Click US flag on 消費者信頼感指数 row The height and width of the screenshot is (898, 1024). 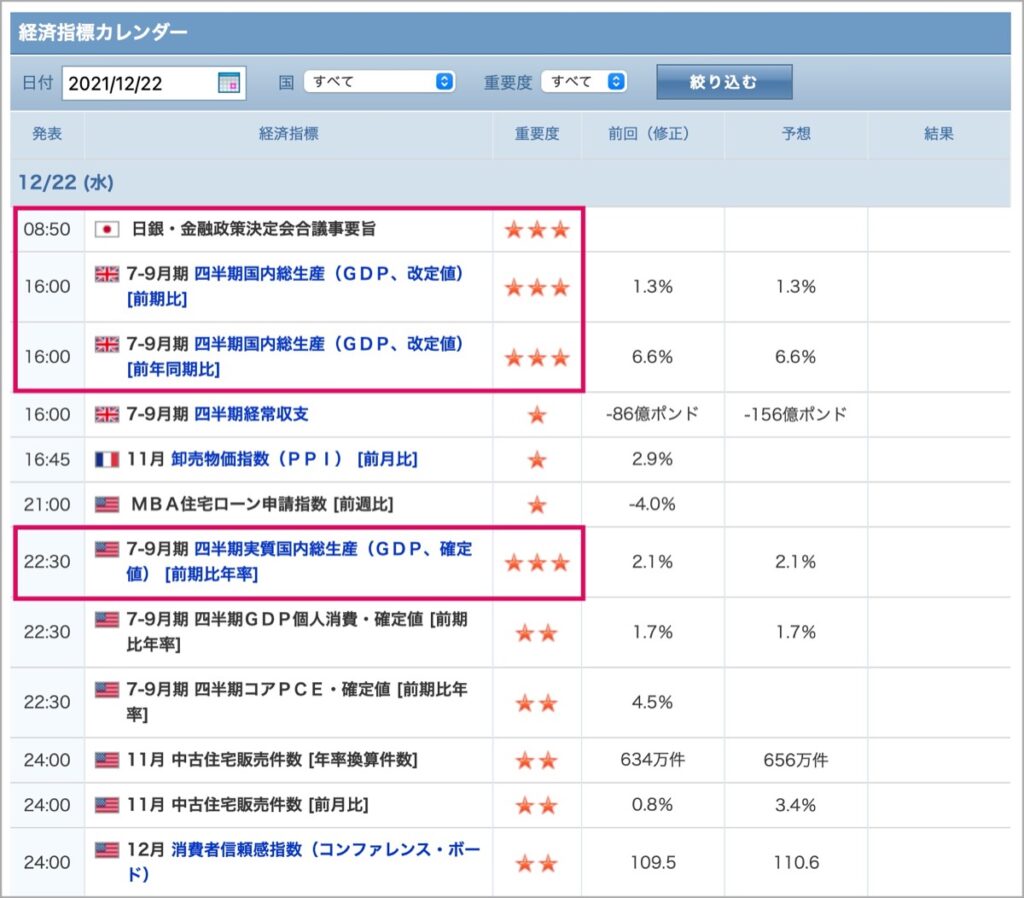pyautogui.click(x=106, y=849)
